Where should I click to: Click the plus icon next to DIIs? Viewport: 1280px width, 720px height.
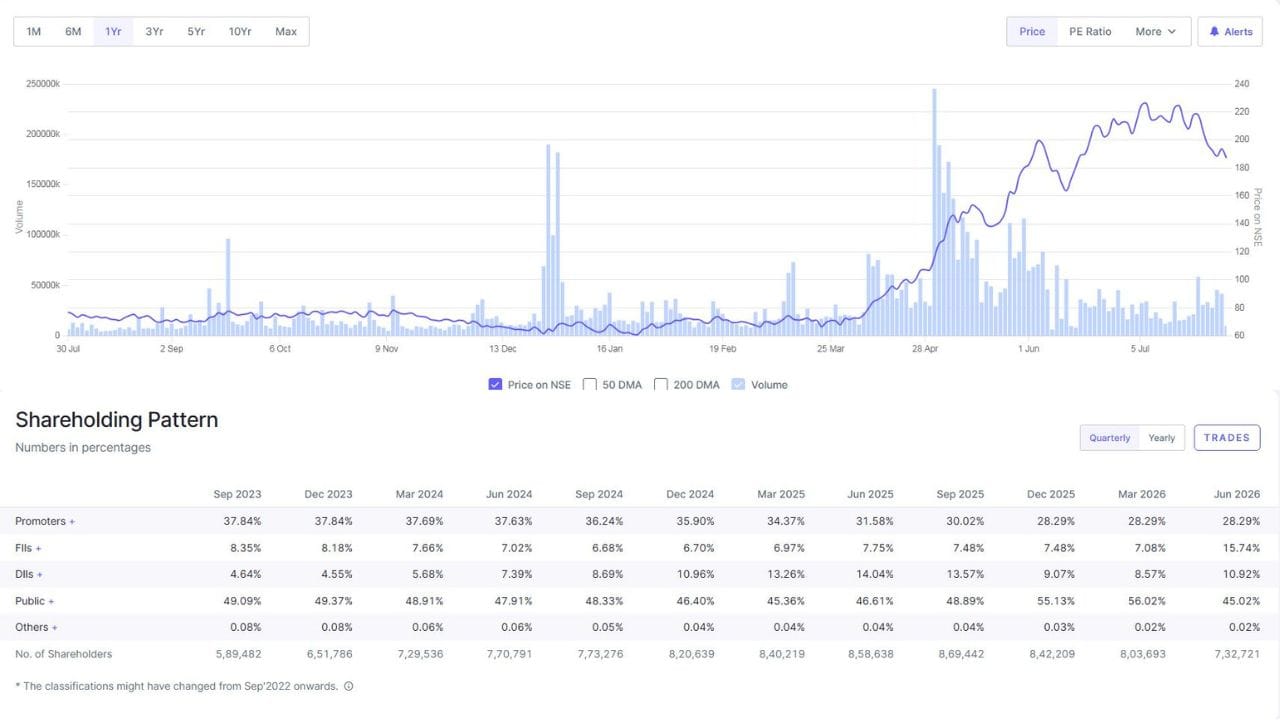pos(40,575)
